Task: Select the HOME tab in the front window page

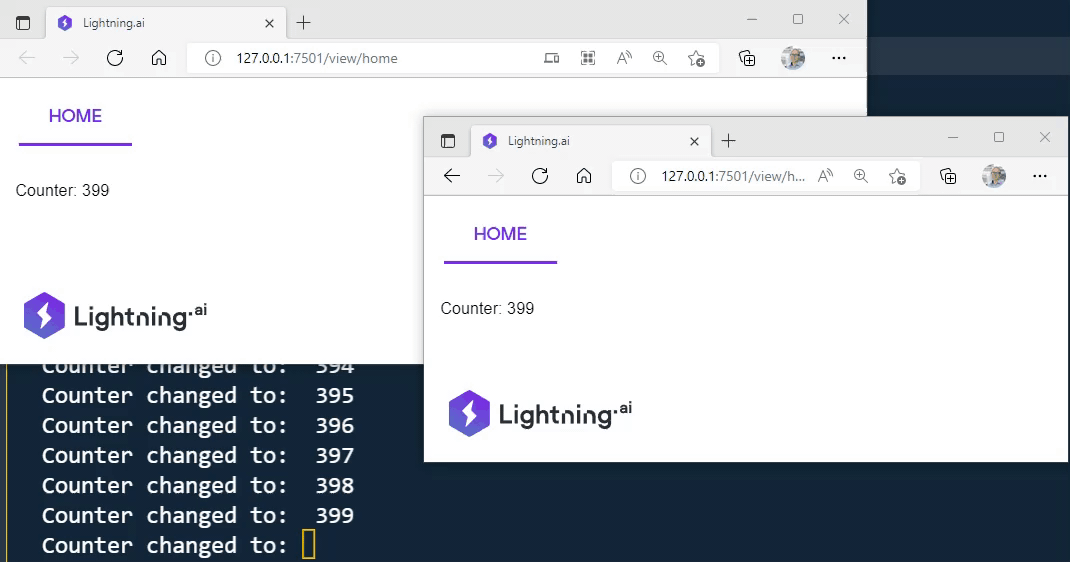Action: coord(500,234)
